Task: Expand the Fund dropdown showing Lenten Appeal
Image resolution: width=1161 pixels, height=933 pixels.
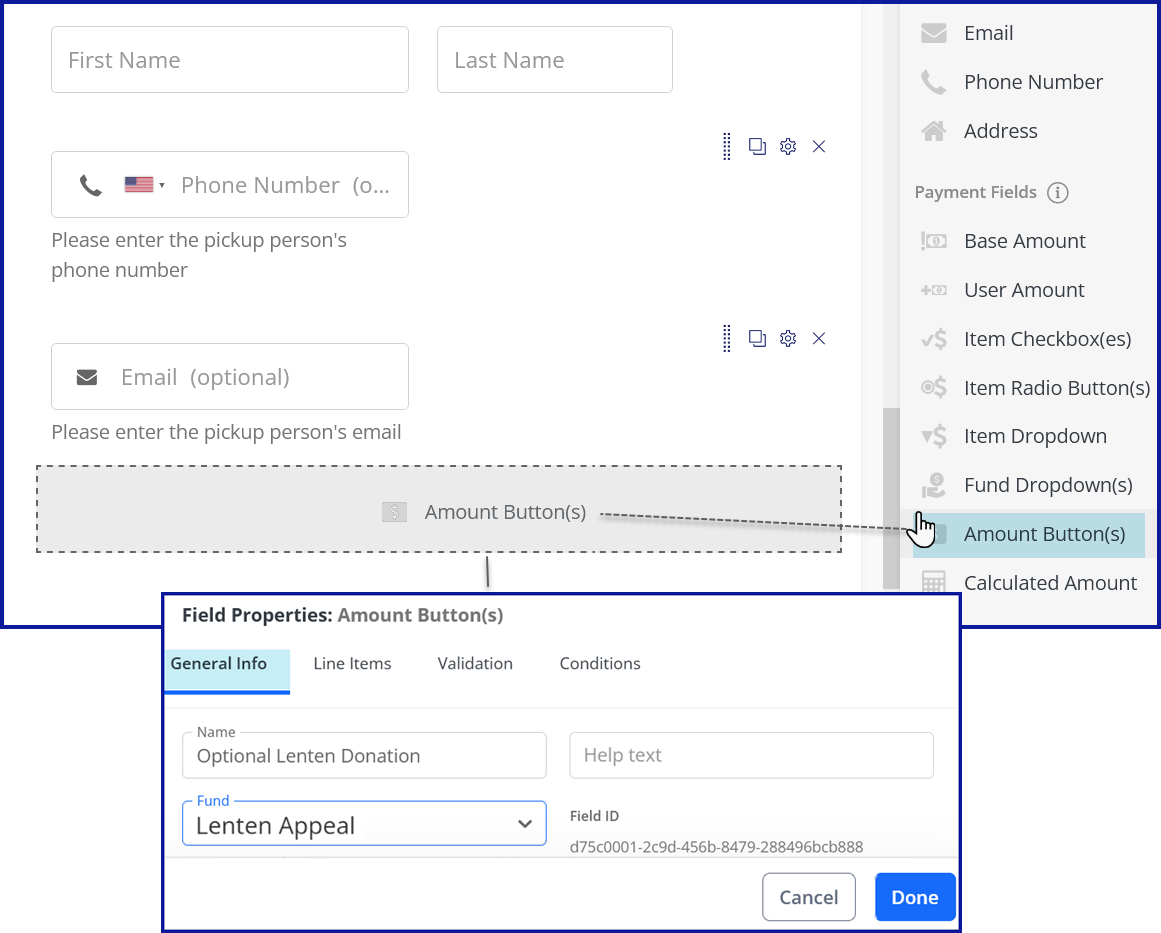Action: coord(364,825)
